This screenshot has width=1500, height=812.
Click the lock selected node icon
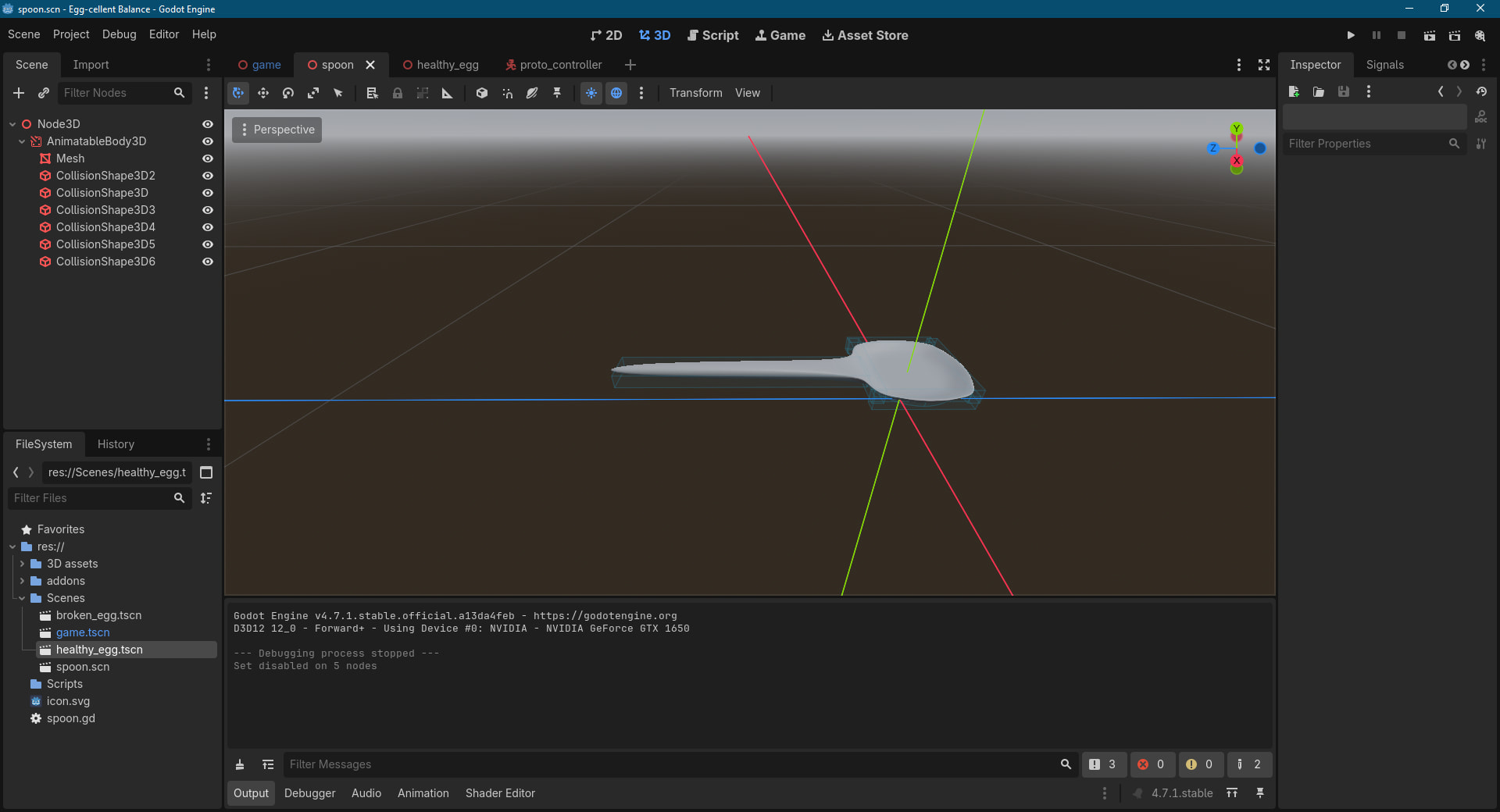coord(398,93)
